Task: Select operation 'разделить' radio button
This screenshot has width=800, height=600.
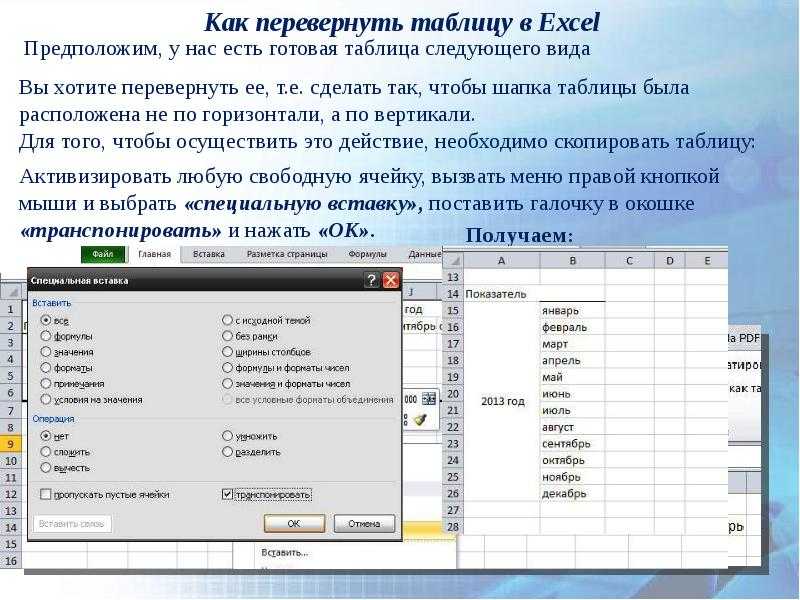Action: point(228,452)
